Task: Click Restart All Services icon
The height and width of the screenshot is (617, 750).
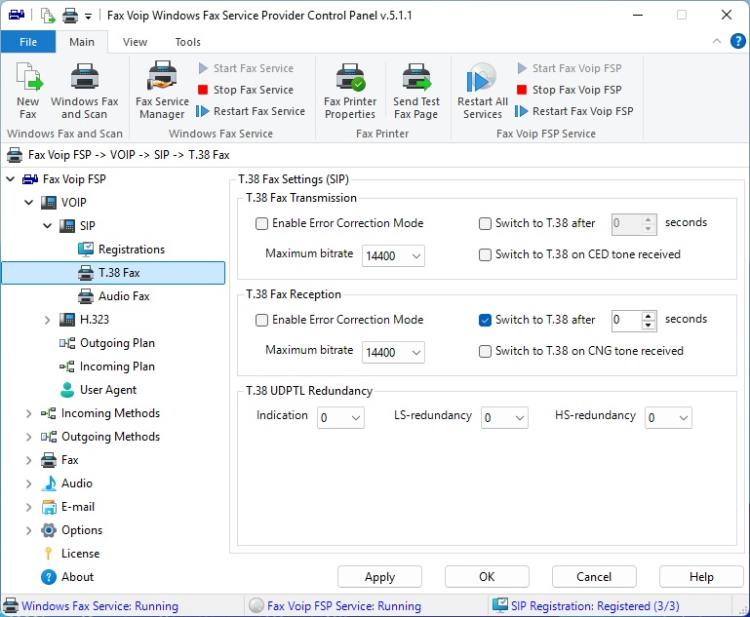Action: 482,78
